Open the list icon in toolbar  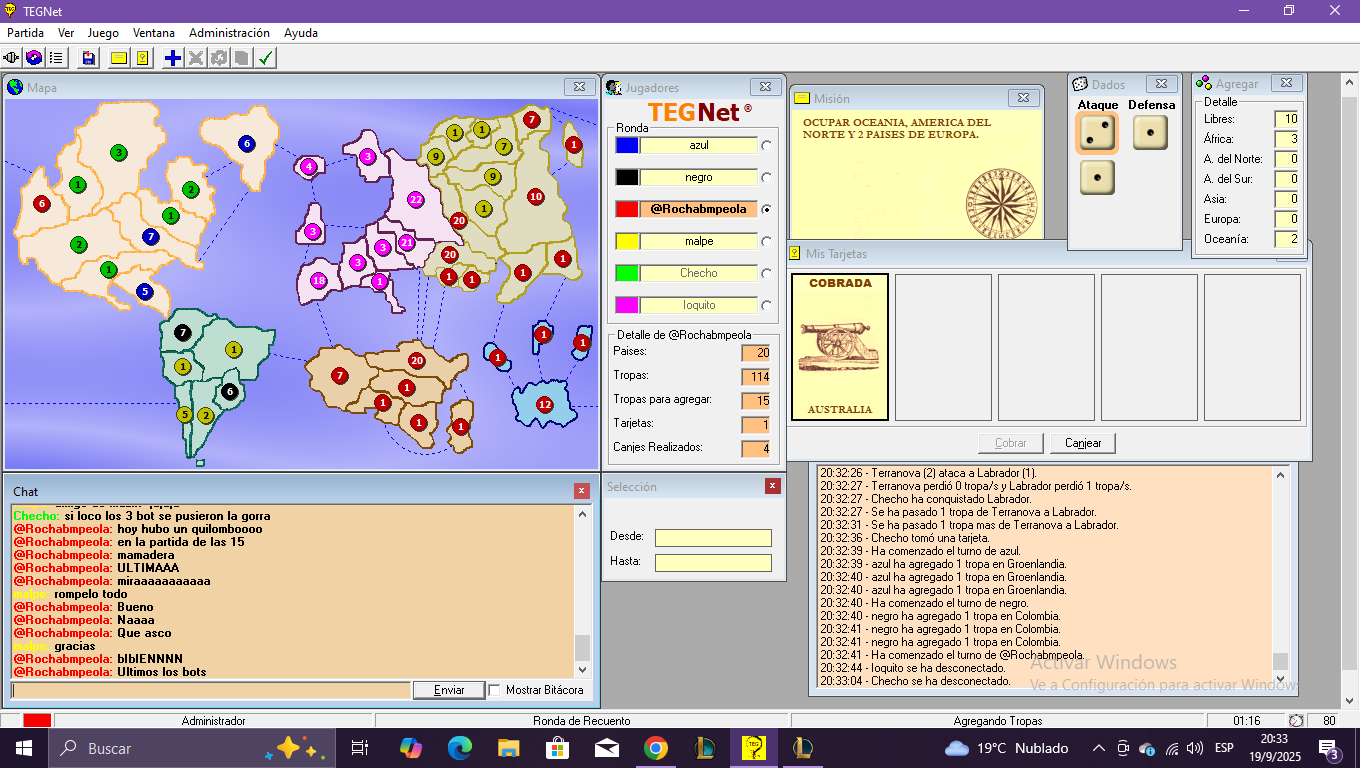(x=56, y=58)
